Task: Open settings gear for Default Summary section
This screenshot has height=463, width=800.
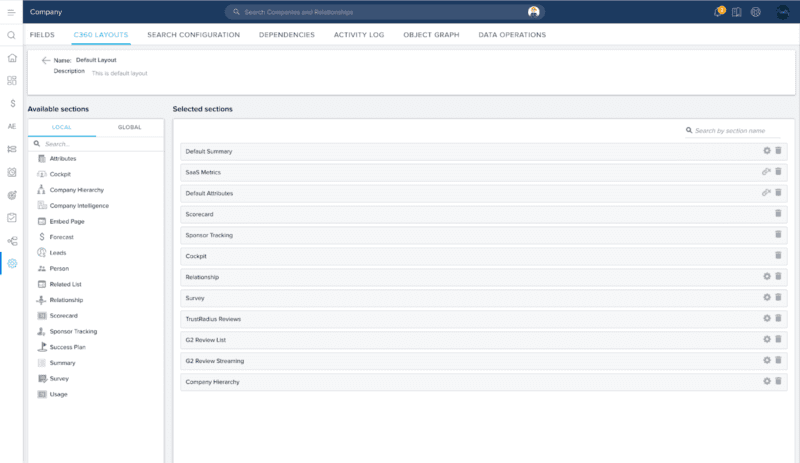Action: click(x=767, y=151)
